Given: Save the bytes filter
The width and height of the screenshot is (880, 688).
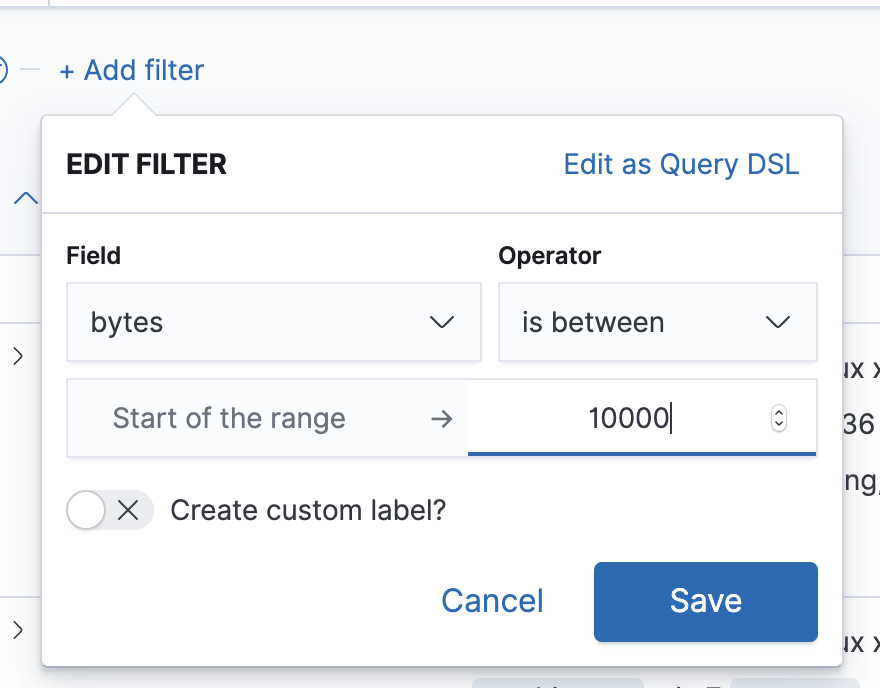Looking at the screenshot, I should click(x=705, y=601).
